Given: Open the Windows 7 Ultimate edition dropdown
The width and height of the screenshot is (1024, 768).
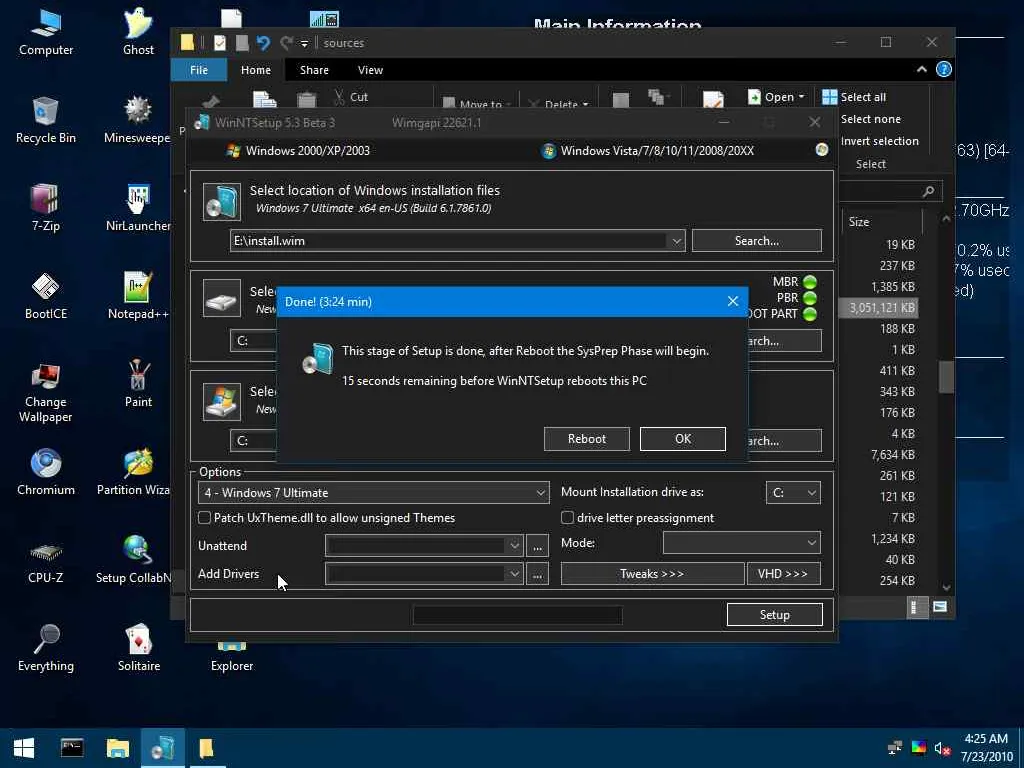Looking at the screenshot, I should [x=373, y=492].
